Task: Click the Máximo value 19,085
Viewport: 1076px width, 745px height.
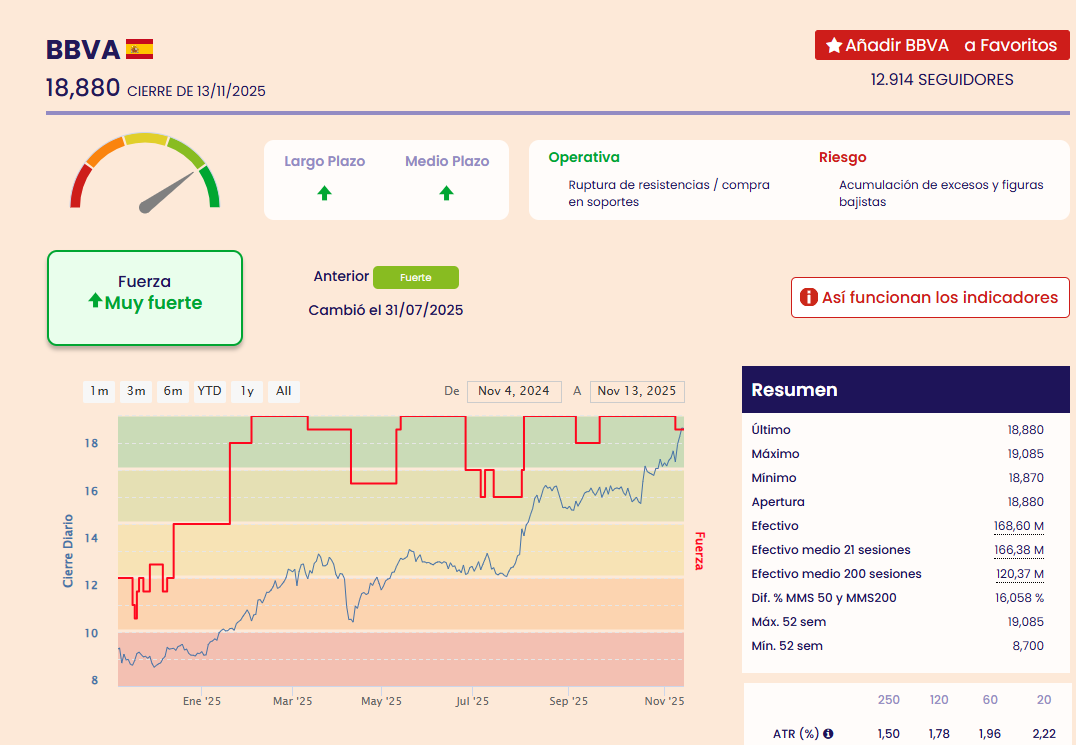Action: tap(1025, 454)
